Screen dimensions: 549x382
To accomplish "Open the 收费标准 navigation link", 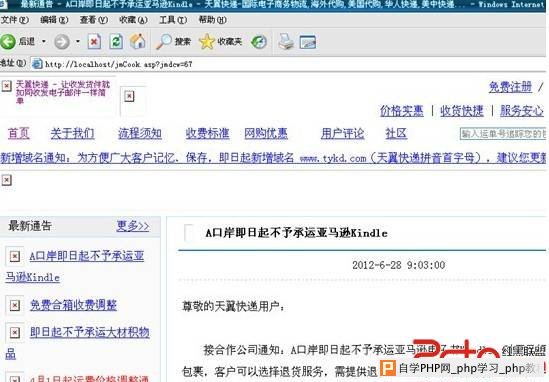I will coord(208,133).
